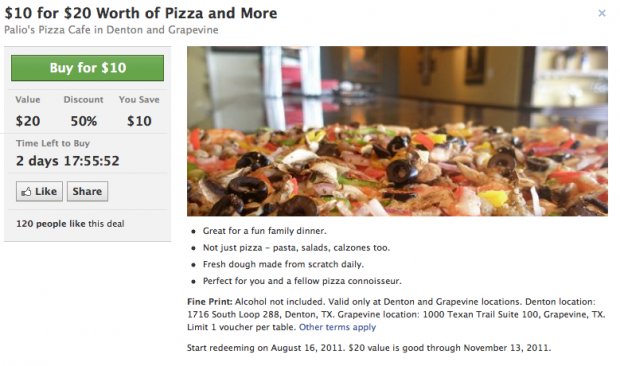Share the Palio's Pizza deal

coord(87,191)
